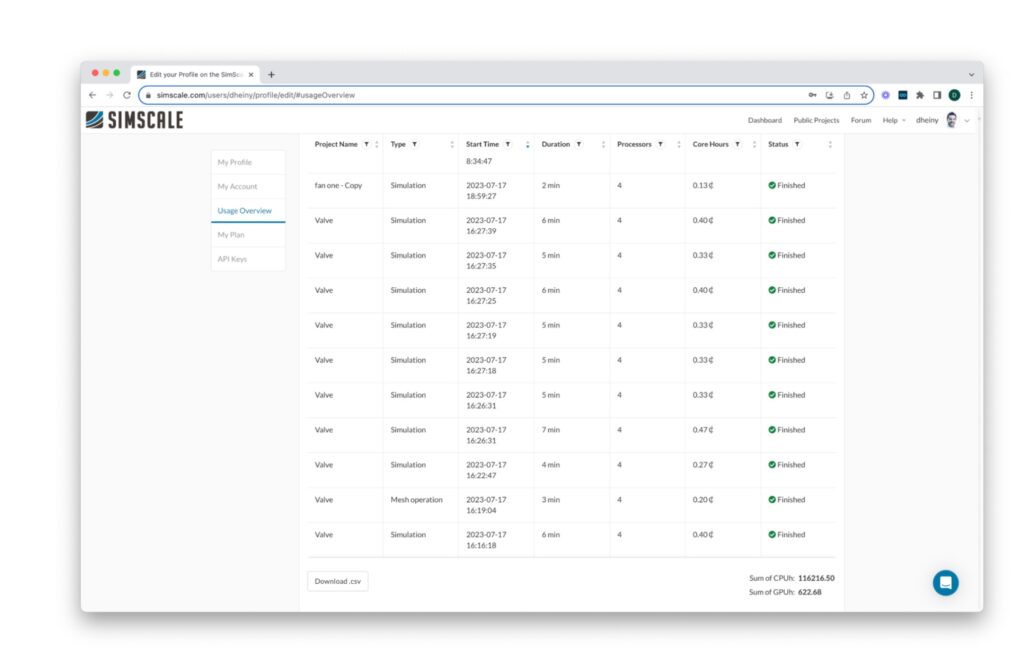The image size is (1024, 655).
Task: Open the filter icon on Project Name column
Action: click(x=365, y=144)
